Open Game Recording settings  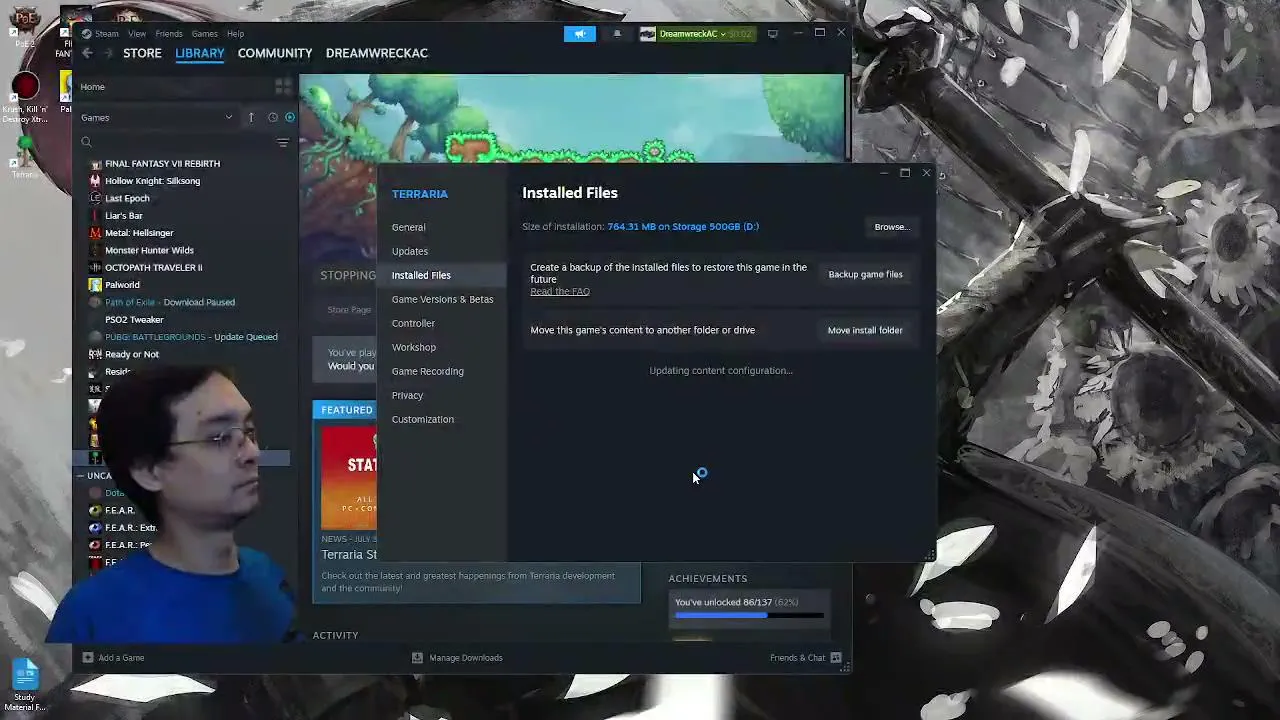click(x=428, y=371)
